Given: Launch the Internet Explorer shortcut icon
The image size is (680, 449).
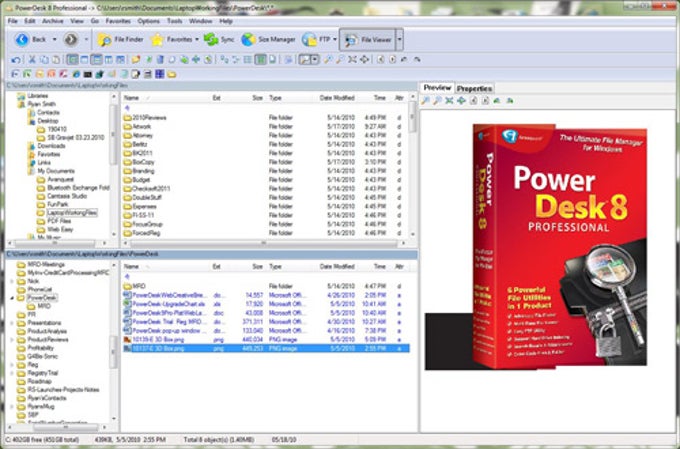Looking at the screenshot, I should coord(75,74).
